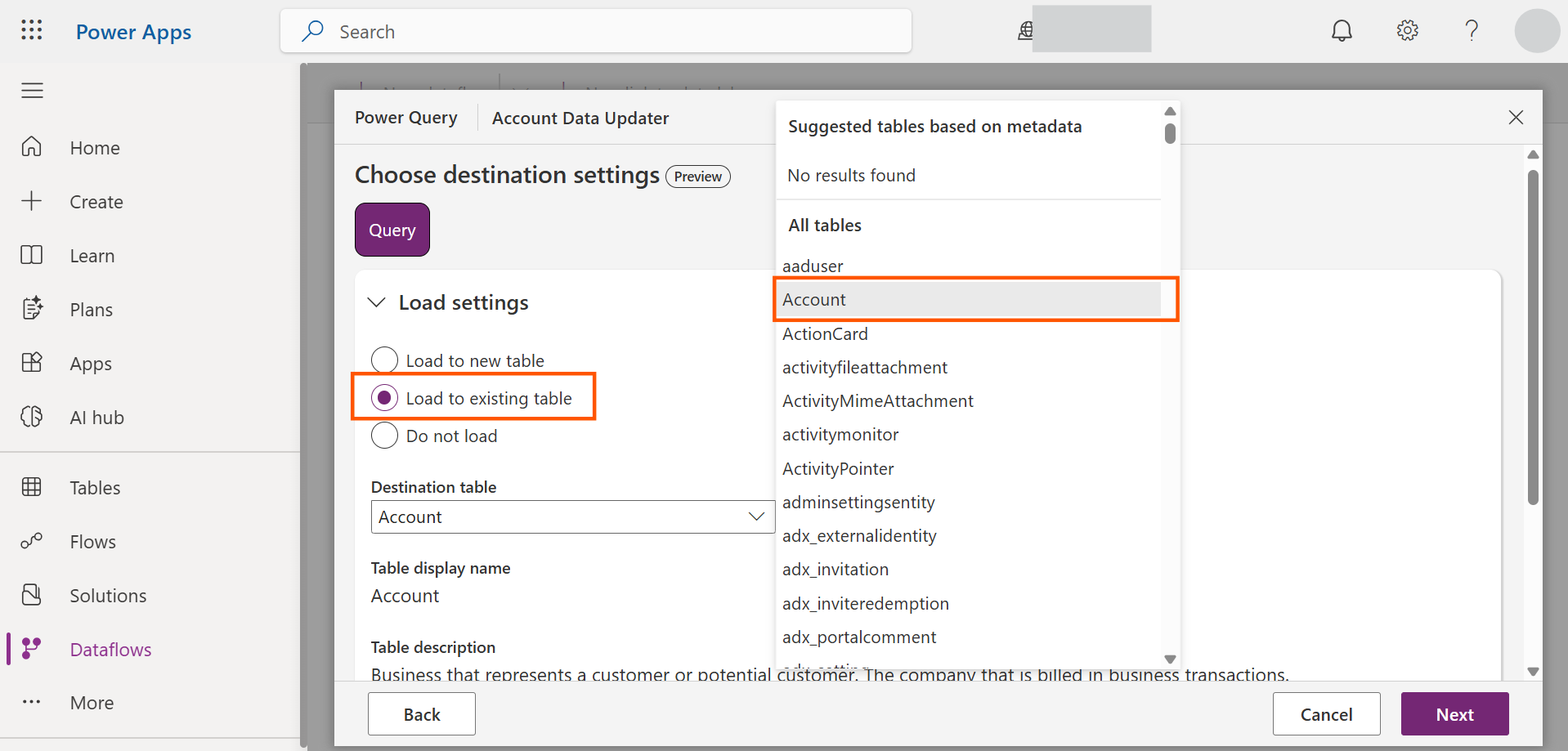Screen dimensions: 1568x751
Task: Click the Flows icon in sidebar
Action: [32, 541]
